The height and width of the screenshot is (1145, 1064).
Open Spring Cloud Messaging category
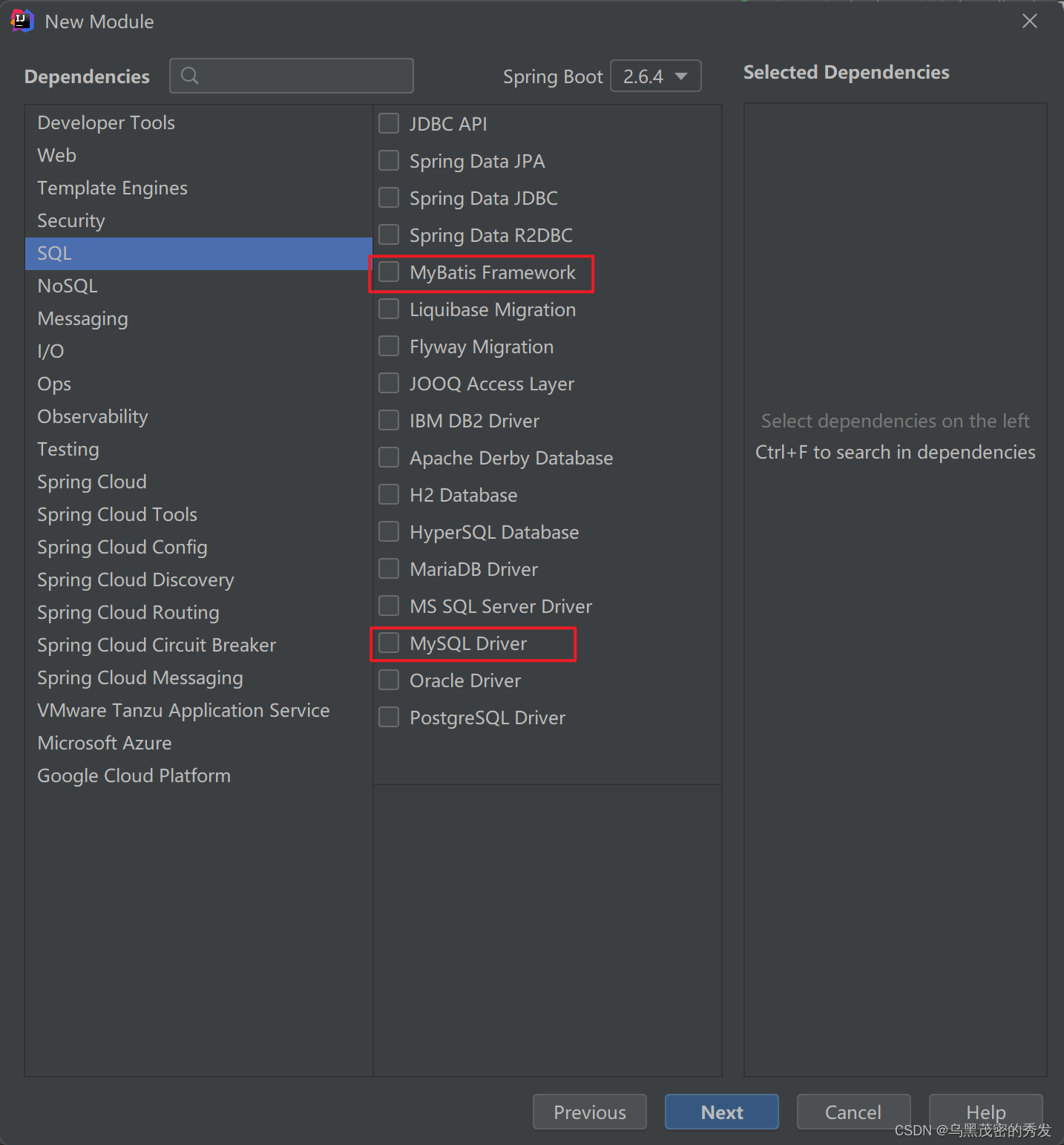(x=199, y=678)
